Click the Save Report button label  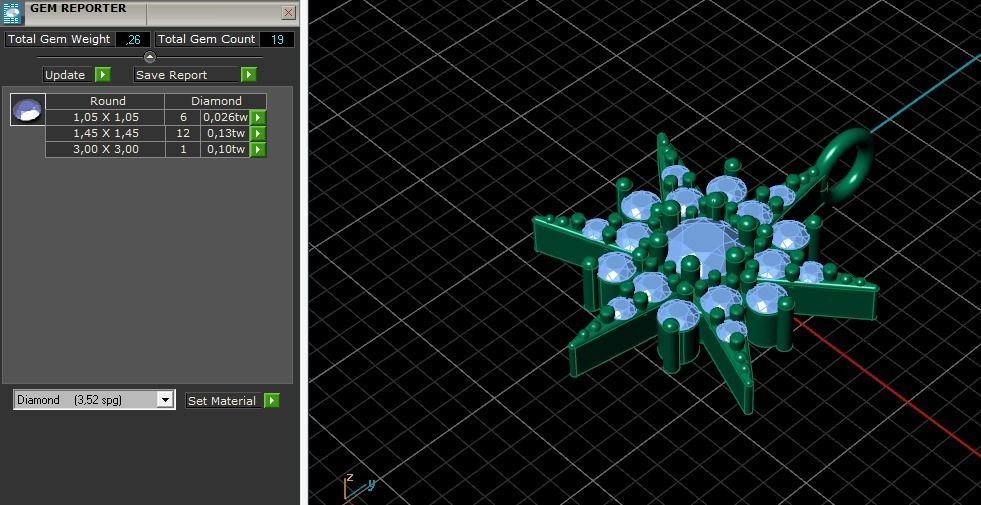(186, 74)
